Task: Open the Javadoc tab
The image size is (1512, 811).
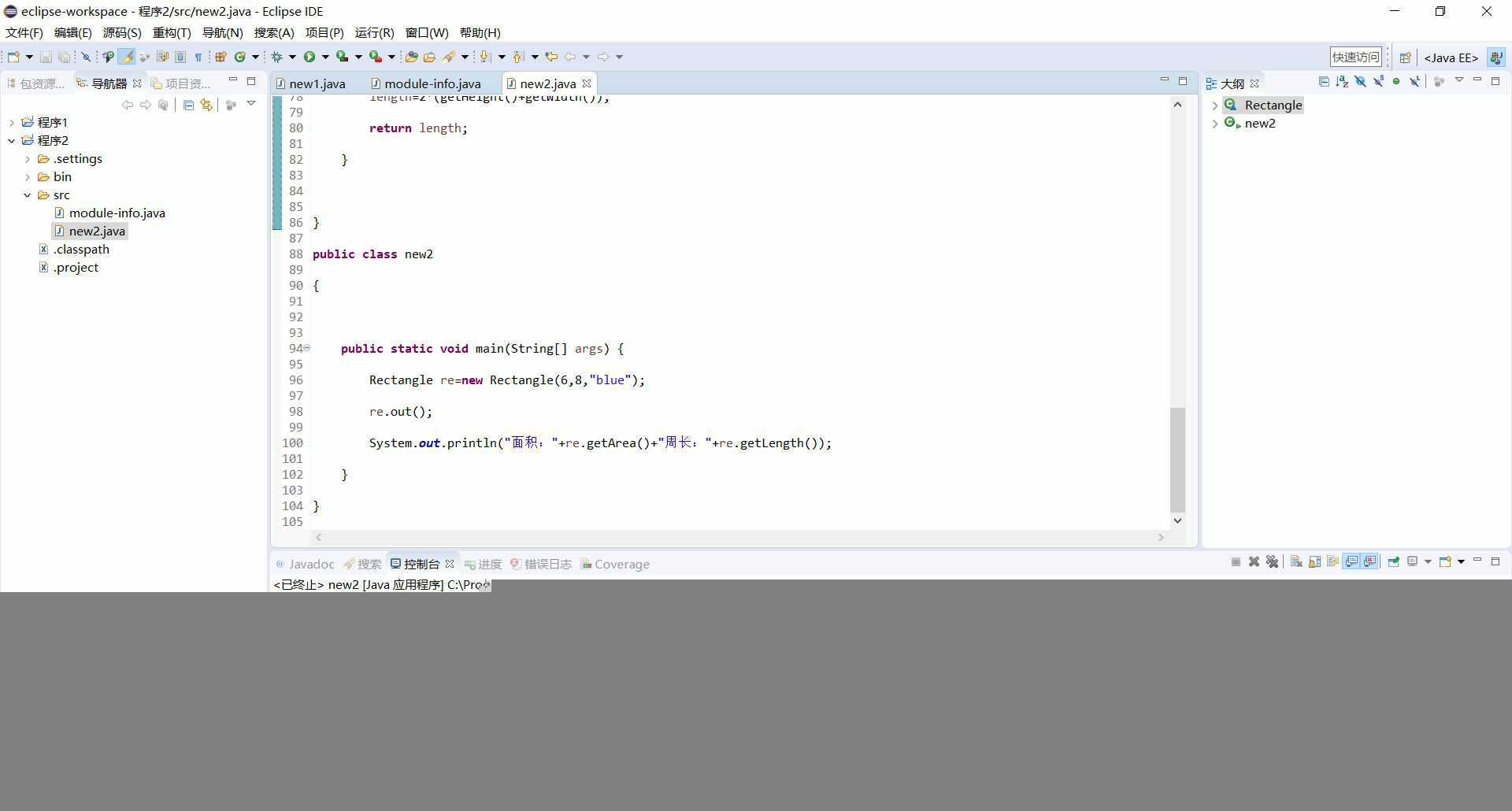Action: [x=306, y=564]
